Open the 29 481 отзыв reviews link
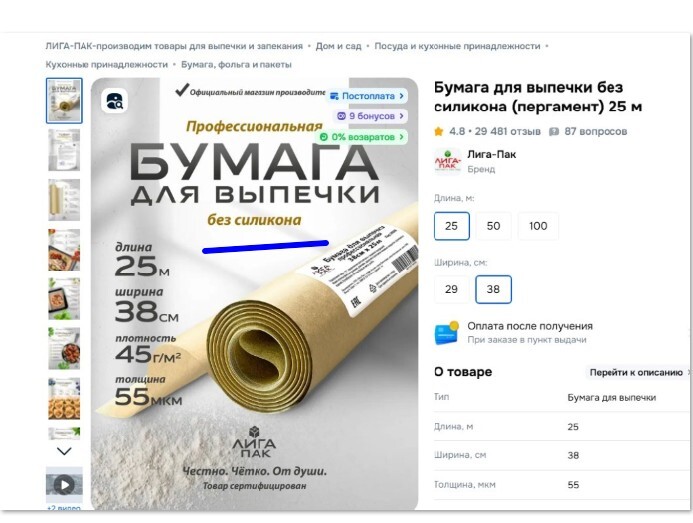The height and width of the screenshot is (523, 693). click(507, 131)
